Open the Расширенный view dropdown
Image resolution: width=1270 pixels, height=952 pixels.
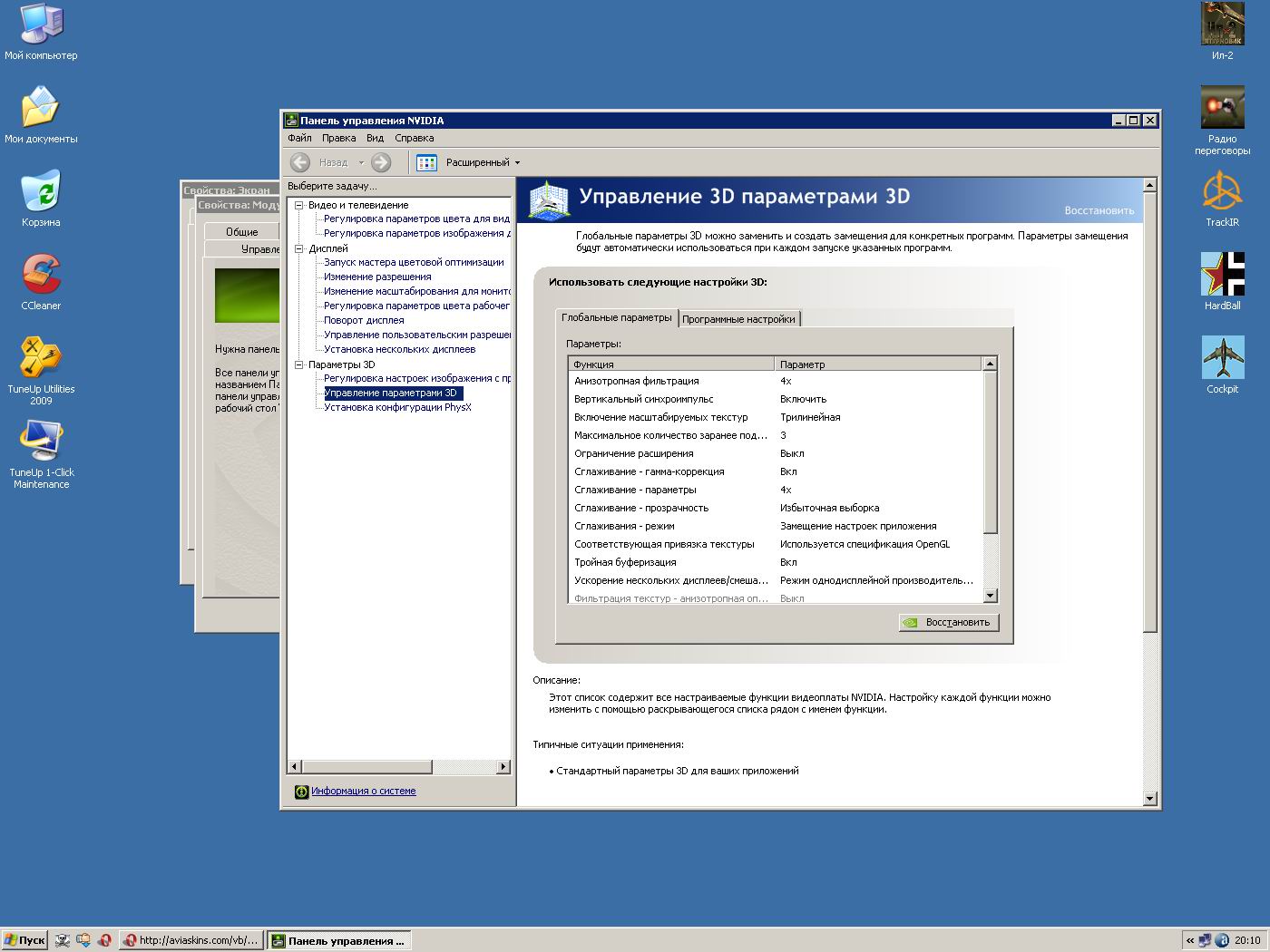[517, 163]
